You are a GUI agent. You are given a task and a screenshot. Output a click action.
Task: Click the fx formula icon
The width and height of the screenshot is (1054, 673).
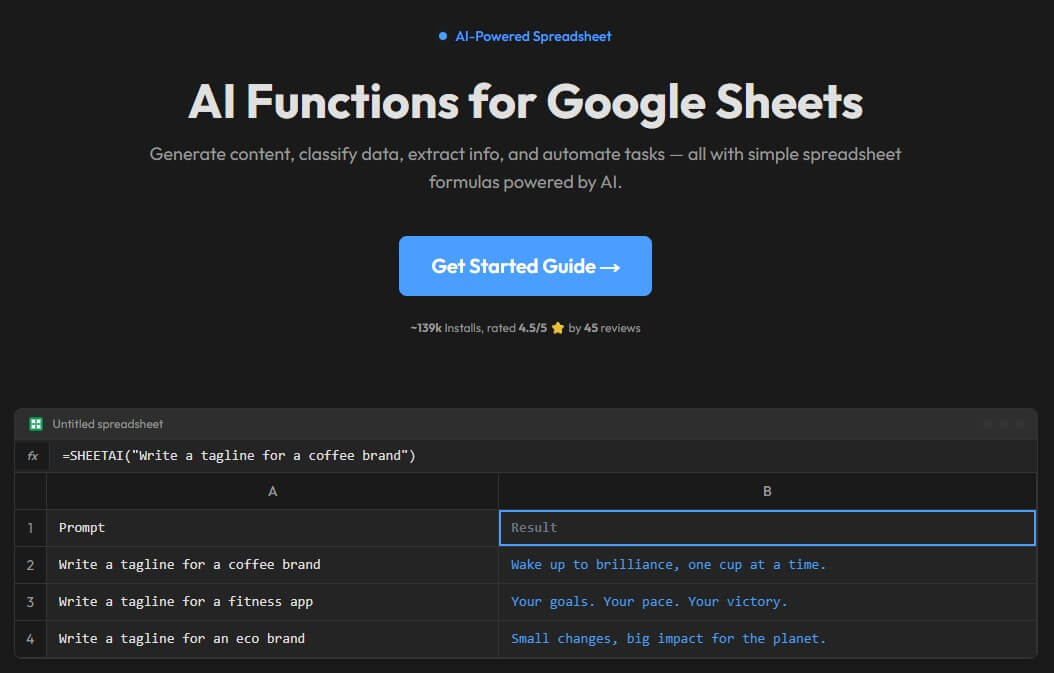32,456
